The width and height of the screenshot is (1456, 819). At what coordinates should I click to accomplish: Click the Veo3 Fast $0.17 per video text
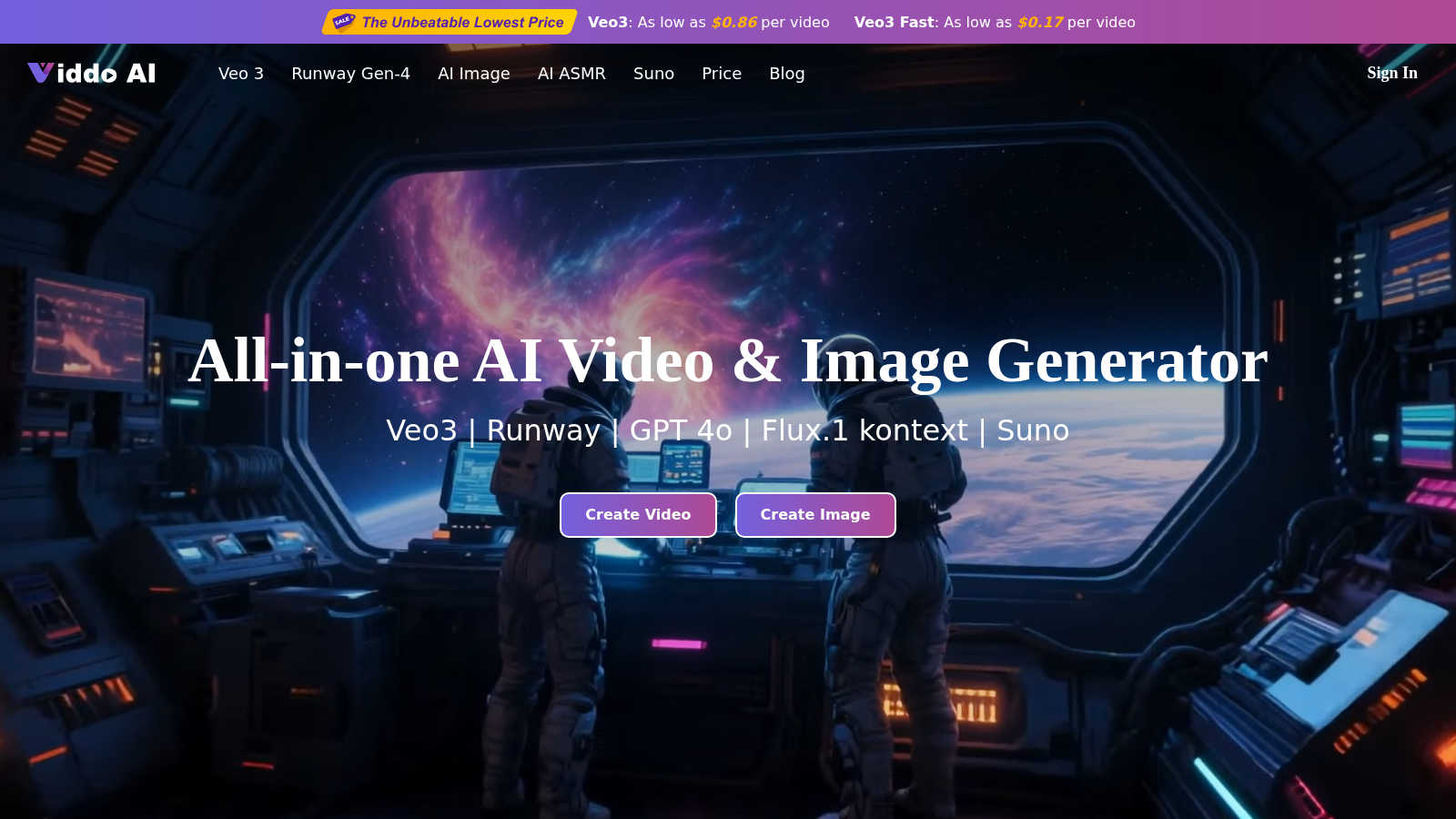tap(995, 22)
